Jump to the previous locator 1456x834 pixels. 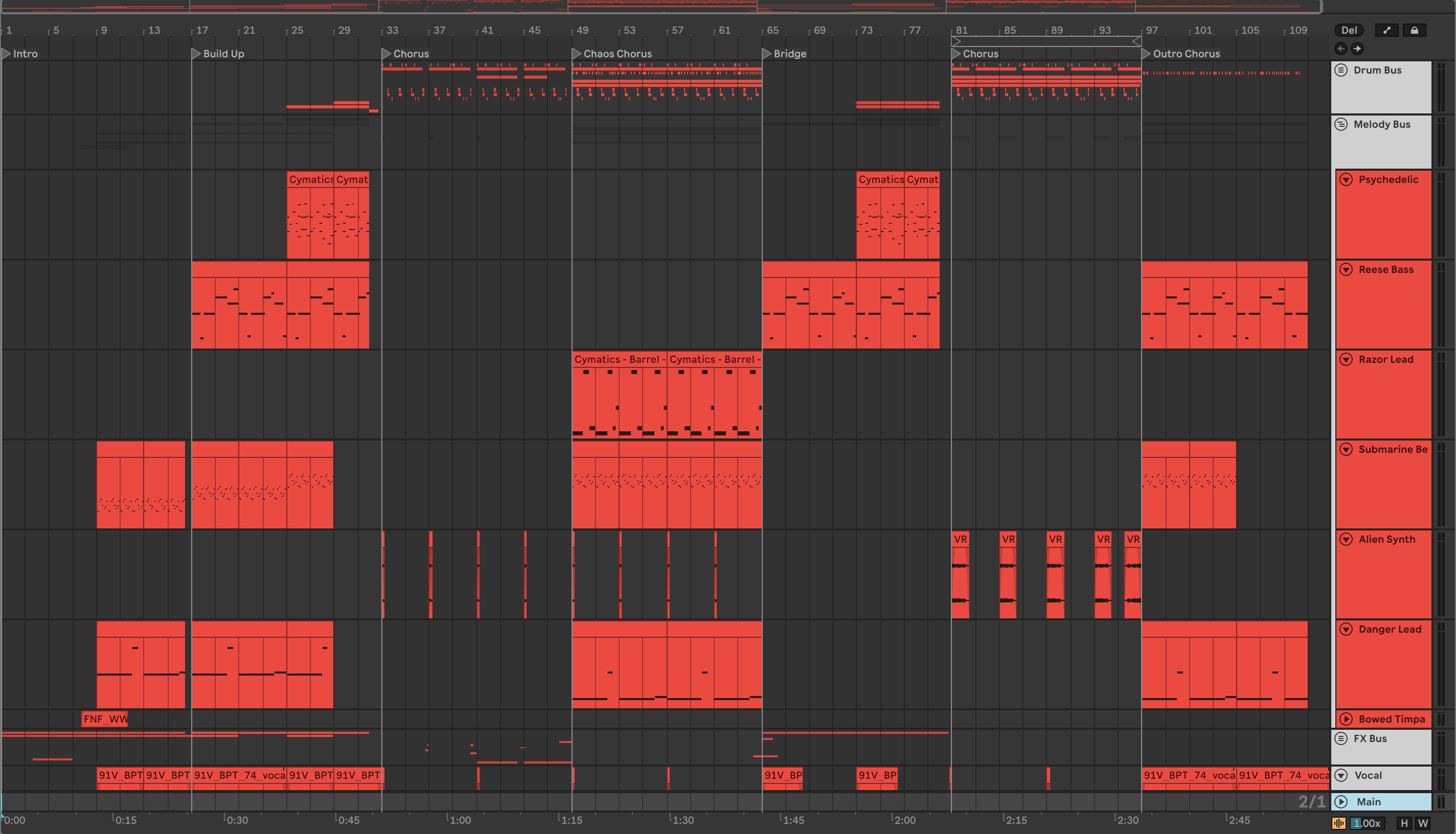1340,49
